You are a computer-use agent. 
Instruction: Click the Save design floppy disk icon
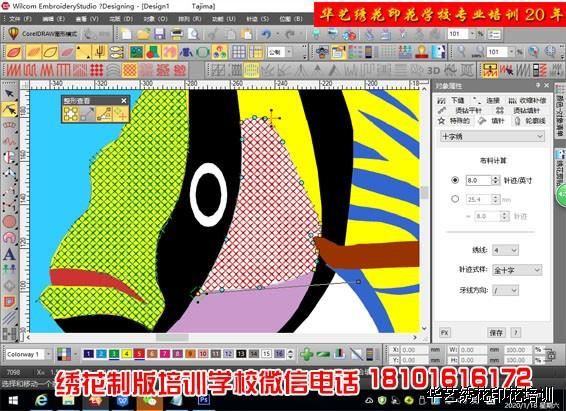click(159, 34)
